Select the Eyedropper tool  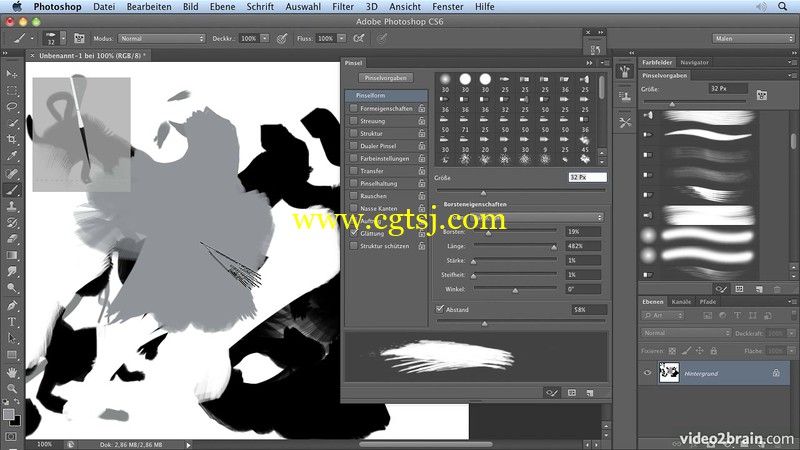[11, 156]
